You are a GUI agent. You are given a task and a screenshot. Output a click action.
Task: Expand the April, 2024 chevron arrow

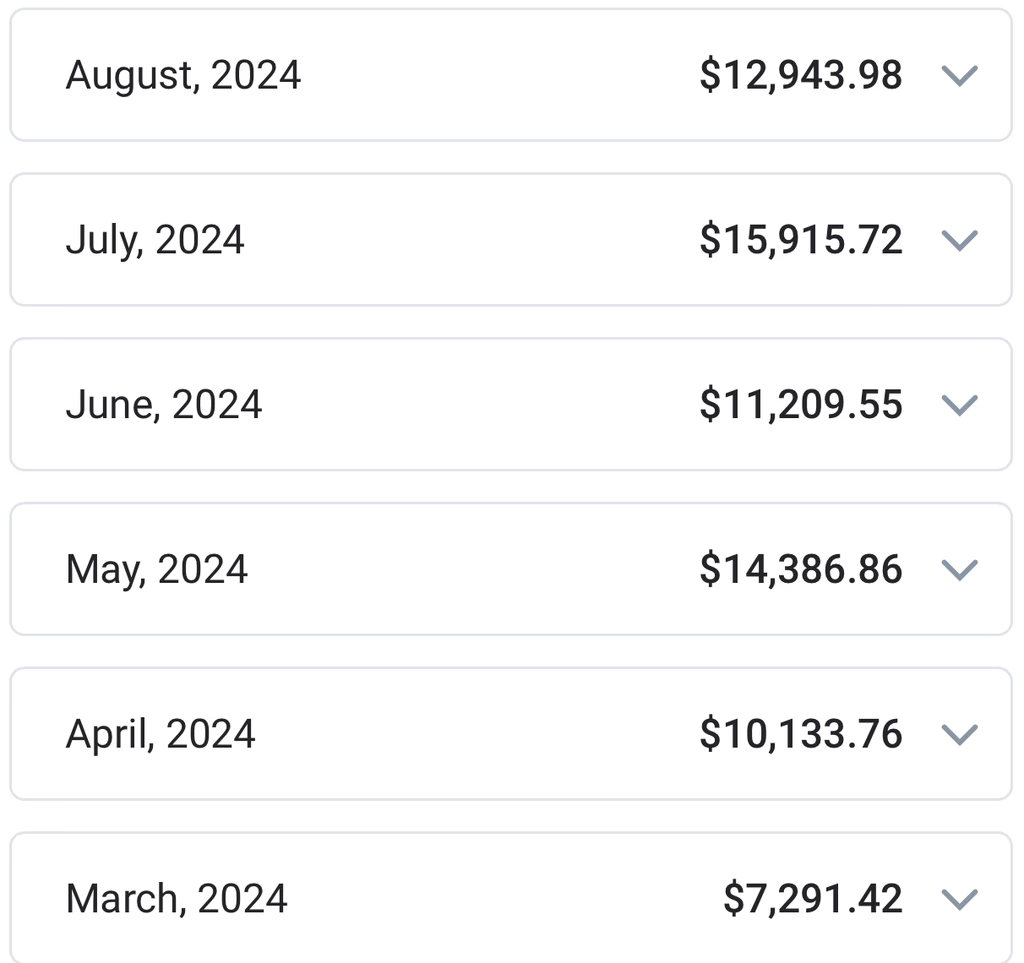click(959, 735)
